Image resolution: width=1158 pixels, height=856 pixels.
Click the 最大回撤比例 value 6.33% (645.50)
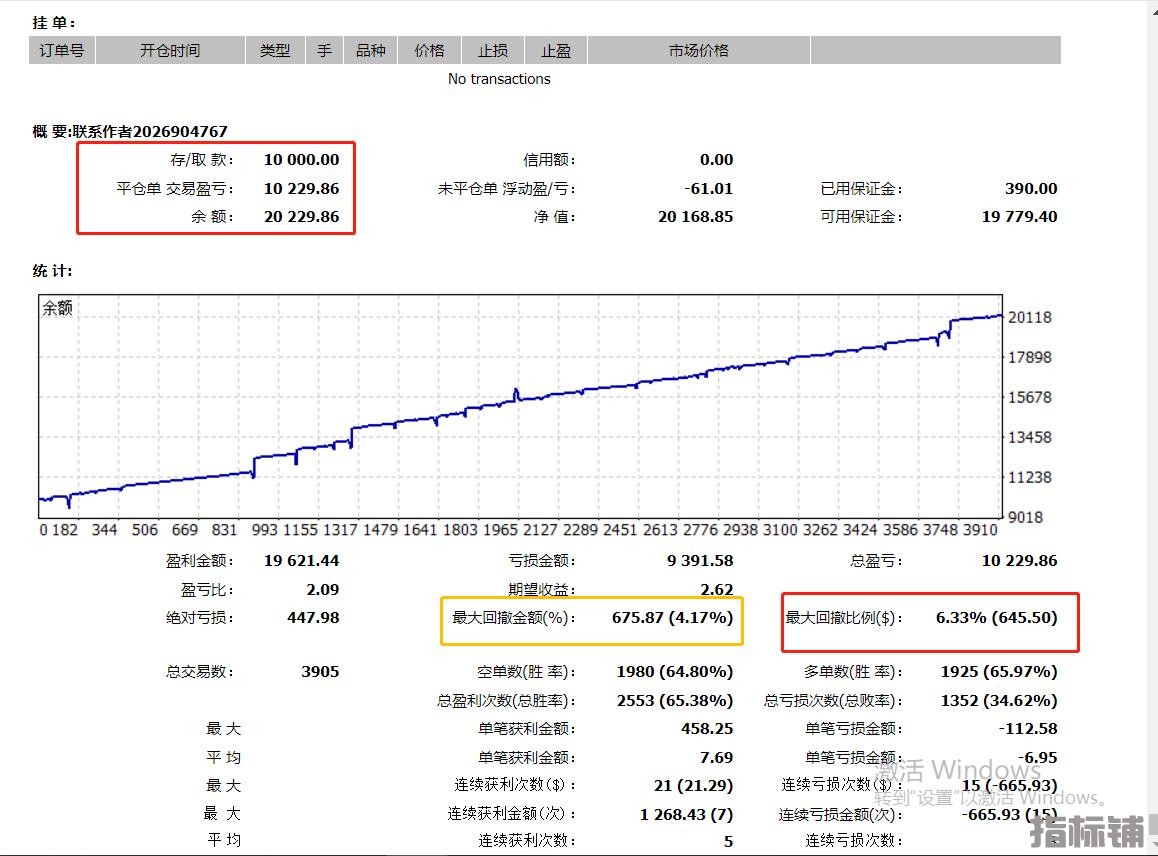996,618
